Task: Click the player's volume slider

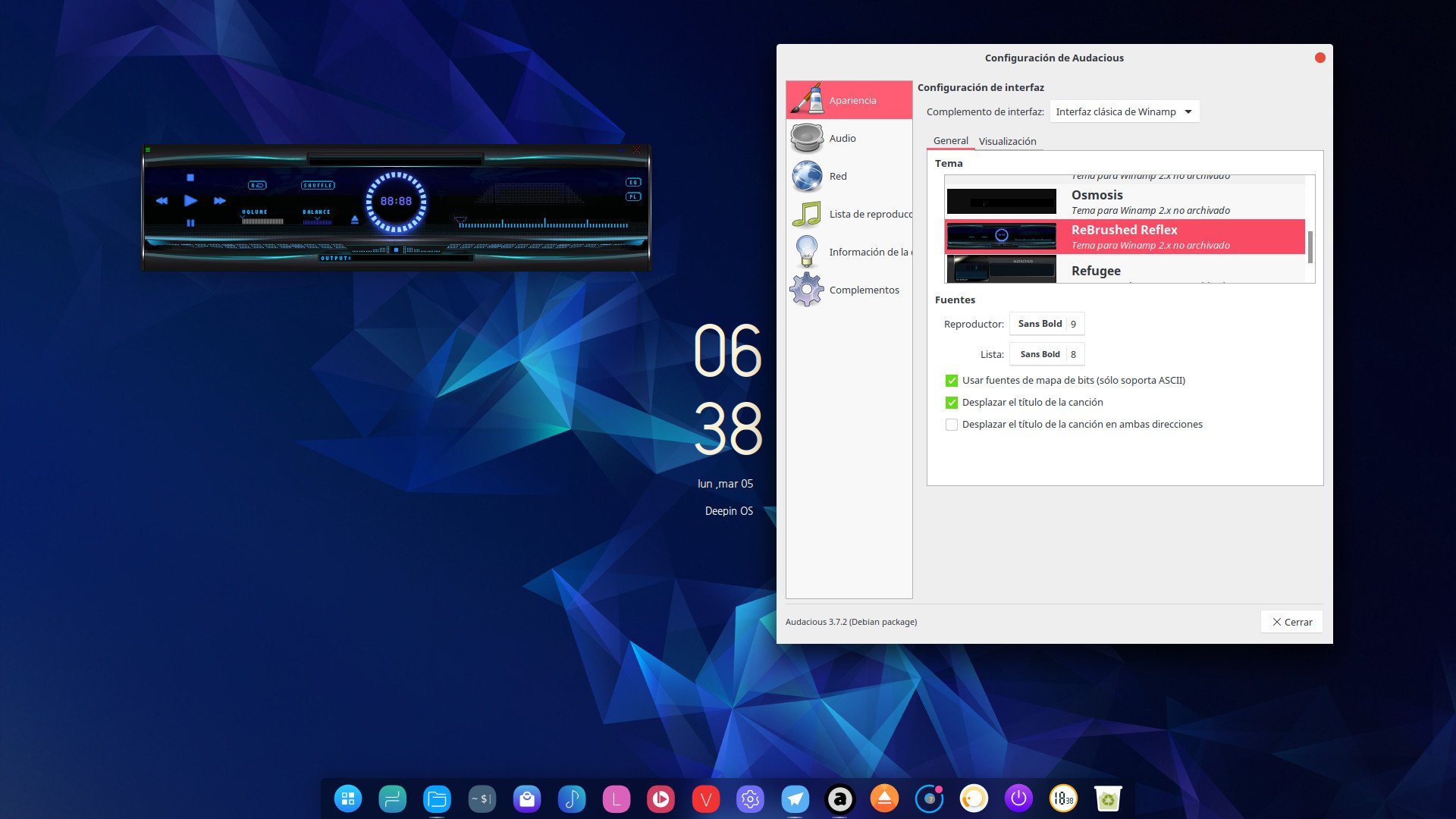Action: [x=262, y=221]
